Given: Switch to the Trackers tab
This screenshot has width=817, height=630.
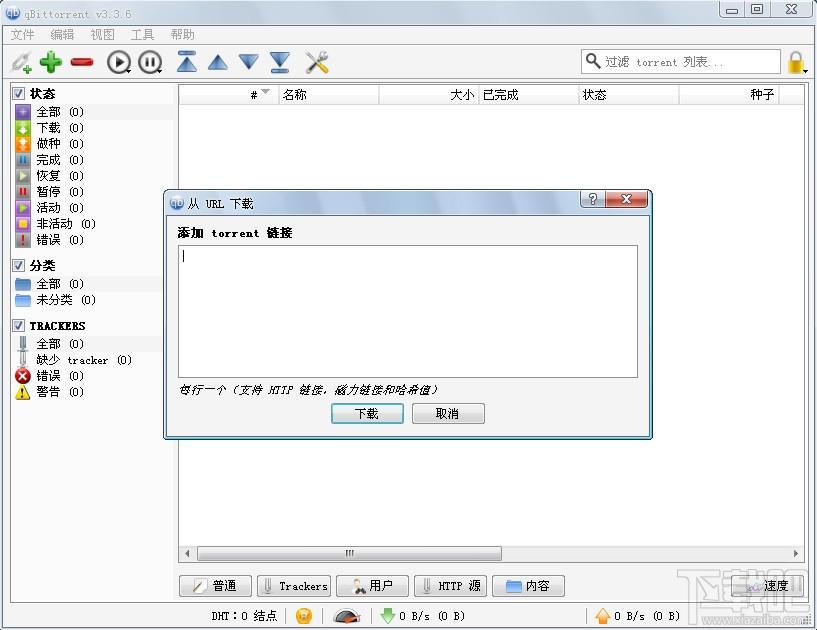Looking at the screenshot, I should click(x=294, y=586).
